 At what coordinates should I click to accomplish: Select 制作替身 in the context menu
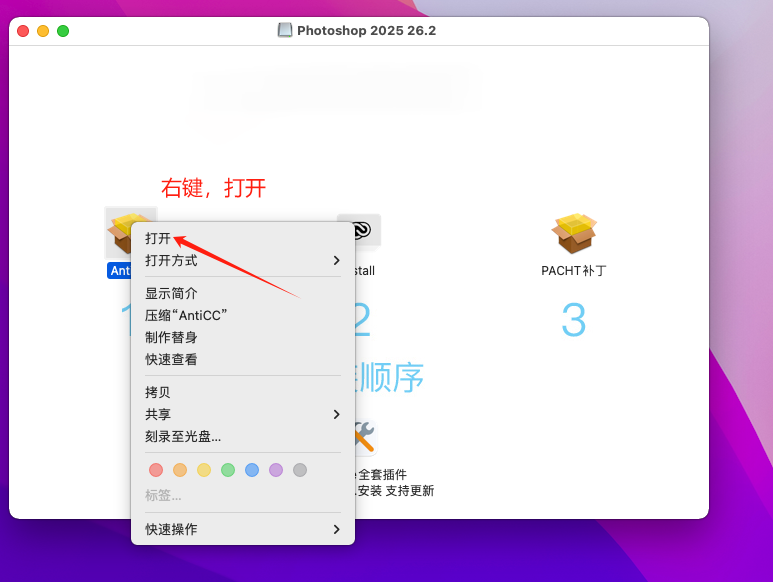[243, 338]
